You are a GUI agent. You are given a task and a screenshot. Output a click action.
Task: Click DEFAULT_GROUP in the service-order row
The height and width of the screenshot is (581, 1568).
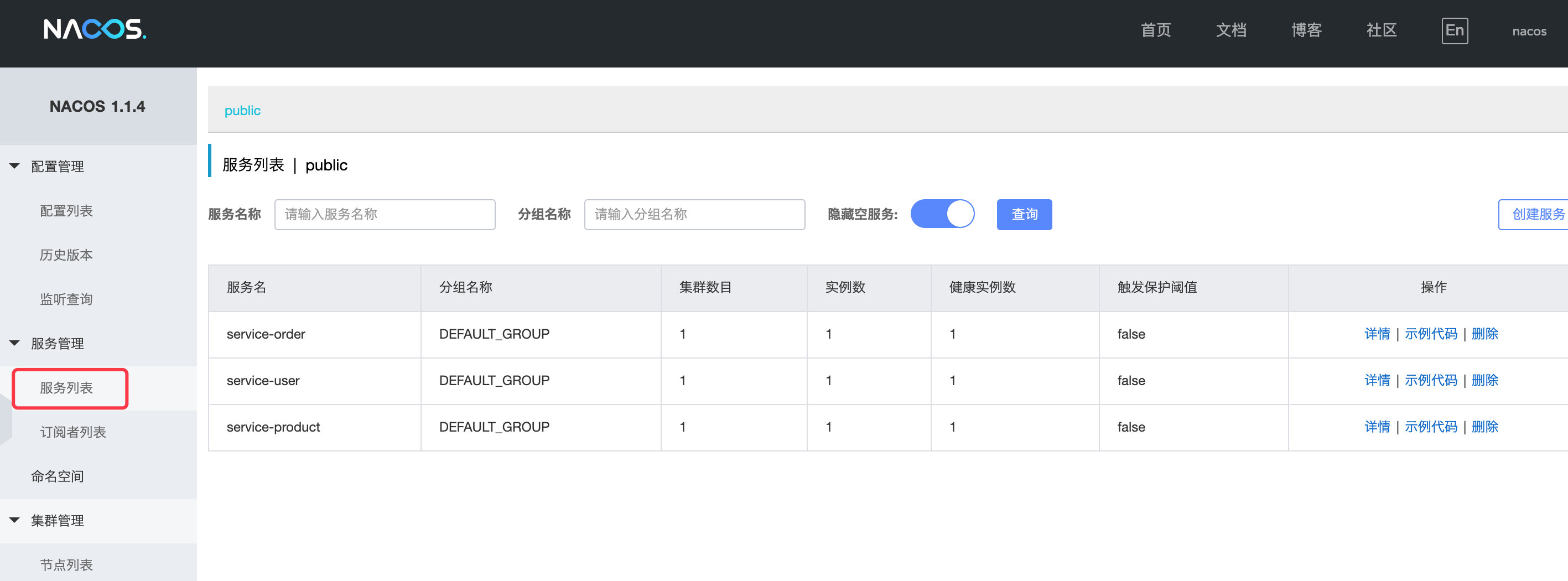click(494, 334)
